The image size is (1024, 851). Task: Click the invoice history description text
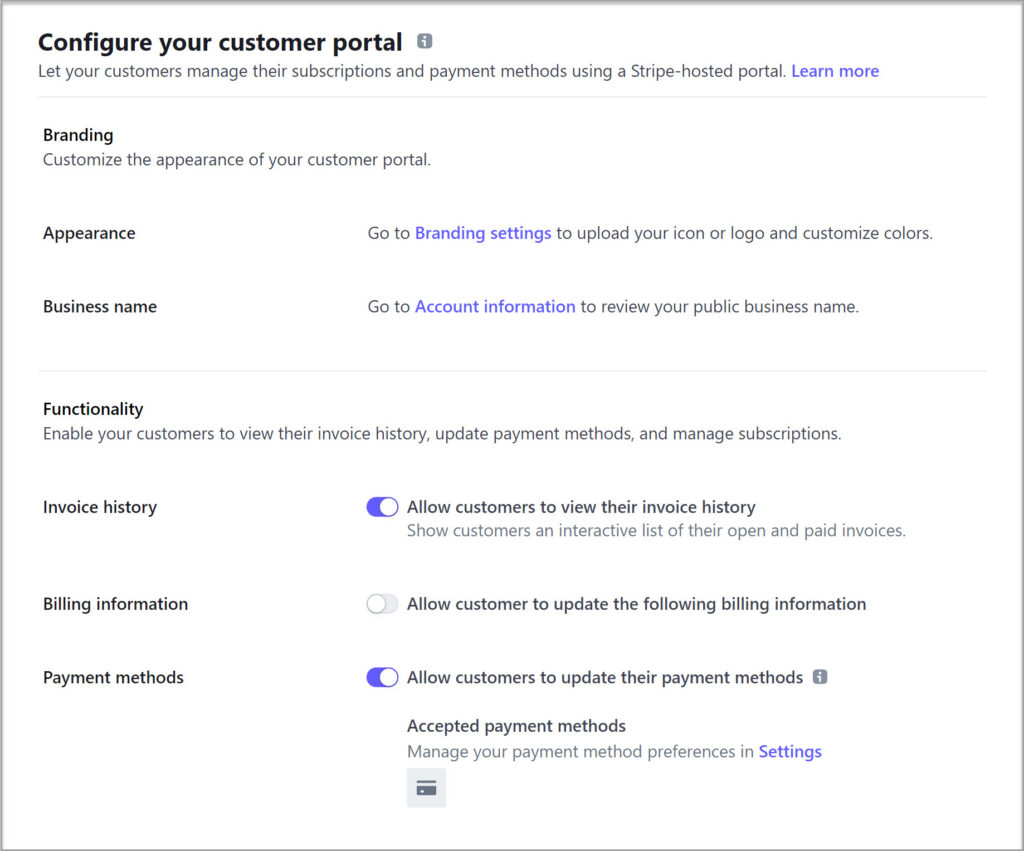[656, 530]
